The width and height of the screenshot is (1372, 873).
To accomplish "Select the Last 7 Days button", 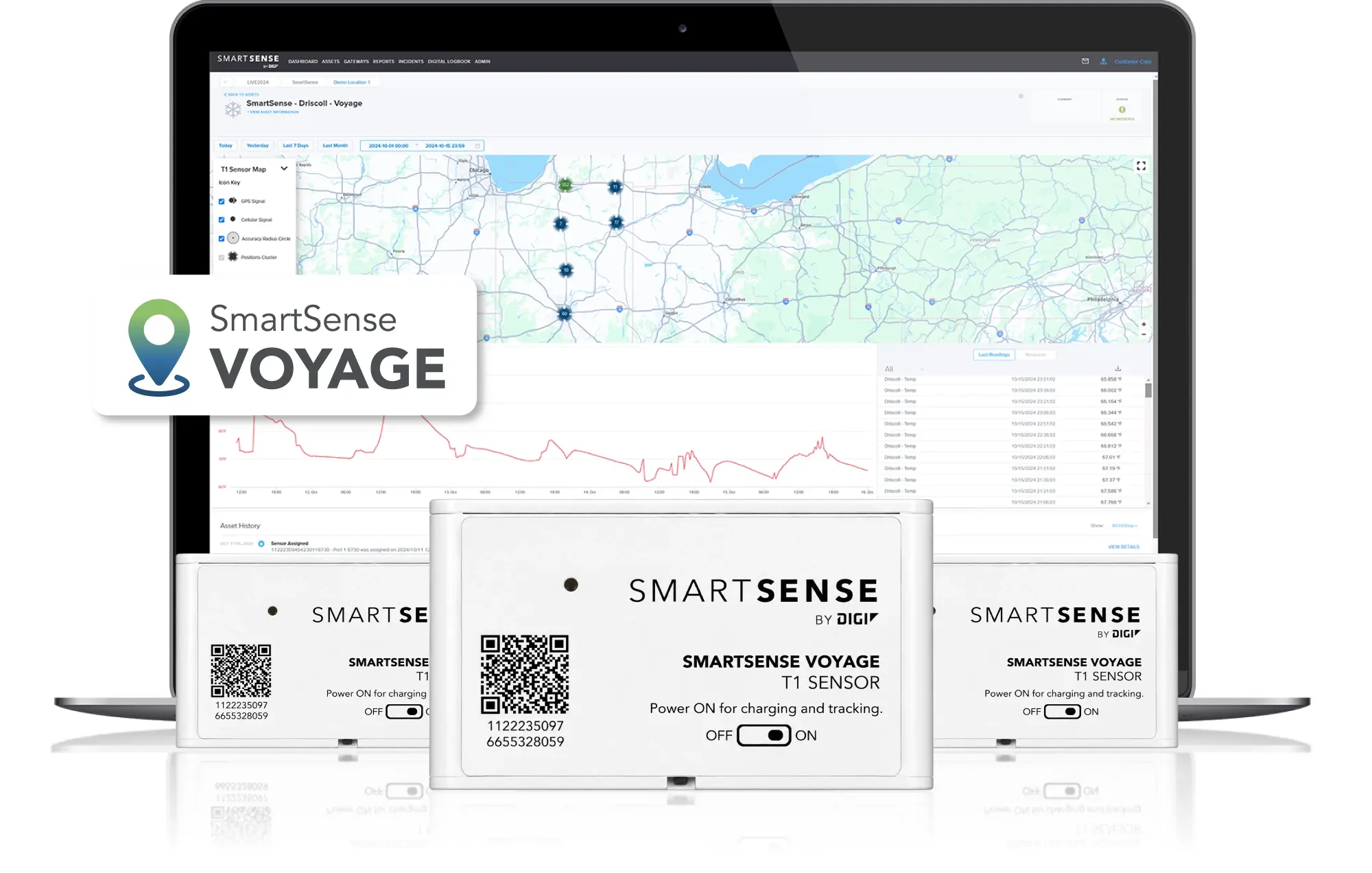I will coord(296,145).
